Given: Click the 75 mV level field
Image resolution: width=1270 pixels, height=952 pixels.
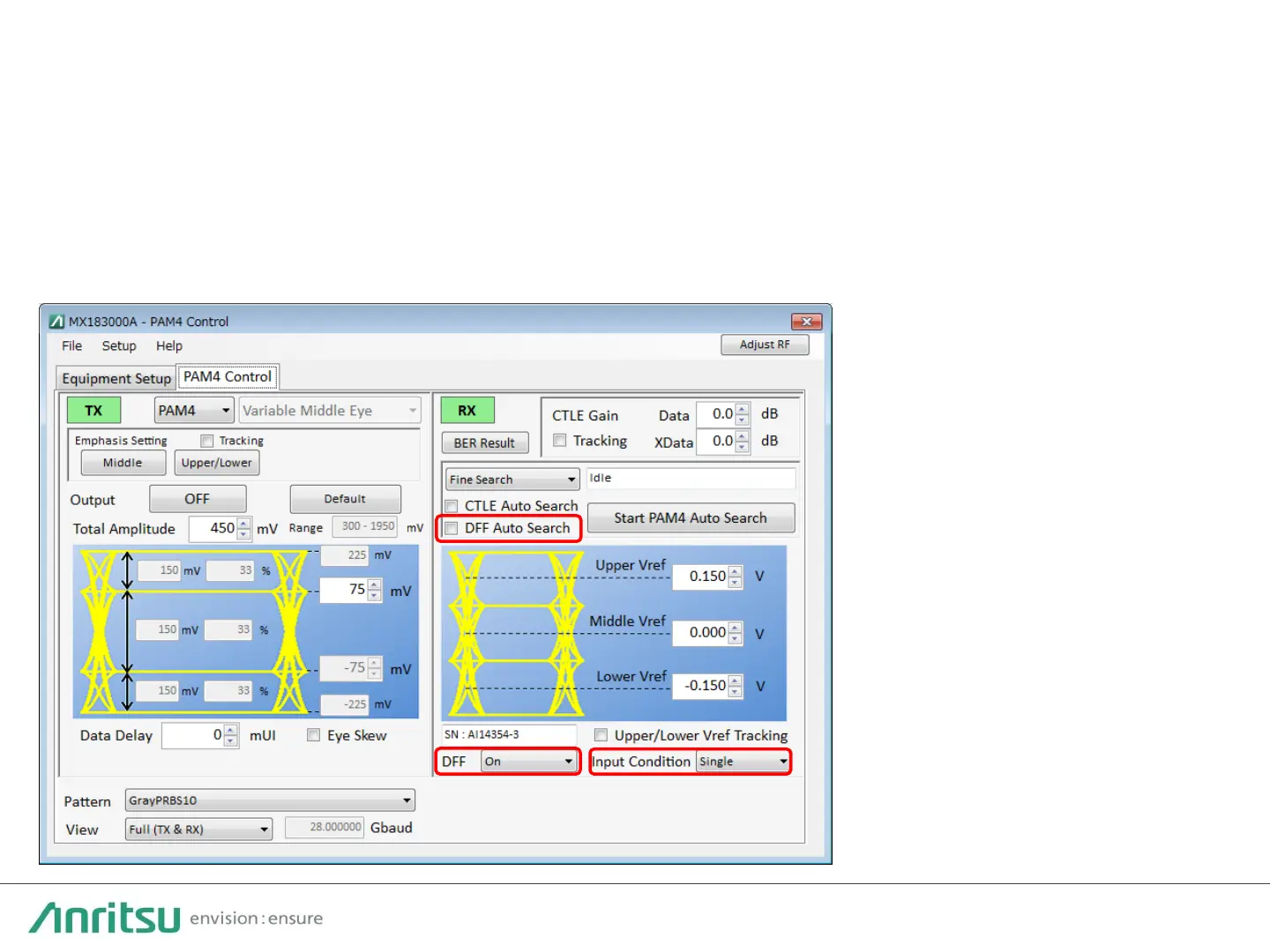Looking at the screenshot, I should 344,590.
